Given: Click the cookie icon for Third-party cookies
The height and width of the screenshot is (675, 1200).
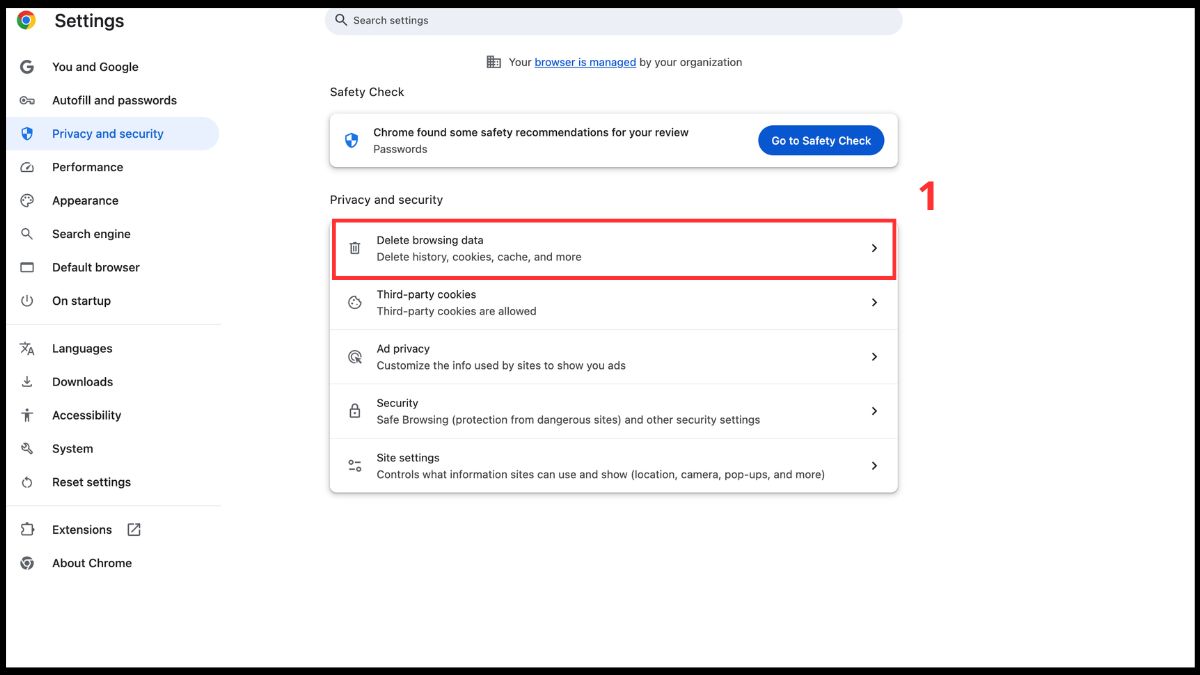Looking at the screenshot, I should point(354,303).
